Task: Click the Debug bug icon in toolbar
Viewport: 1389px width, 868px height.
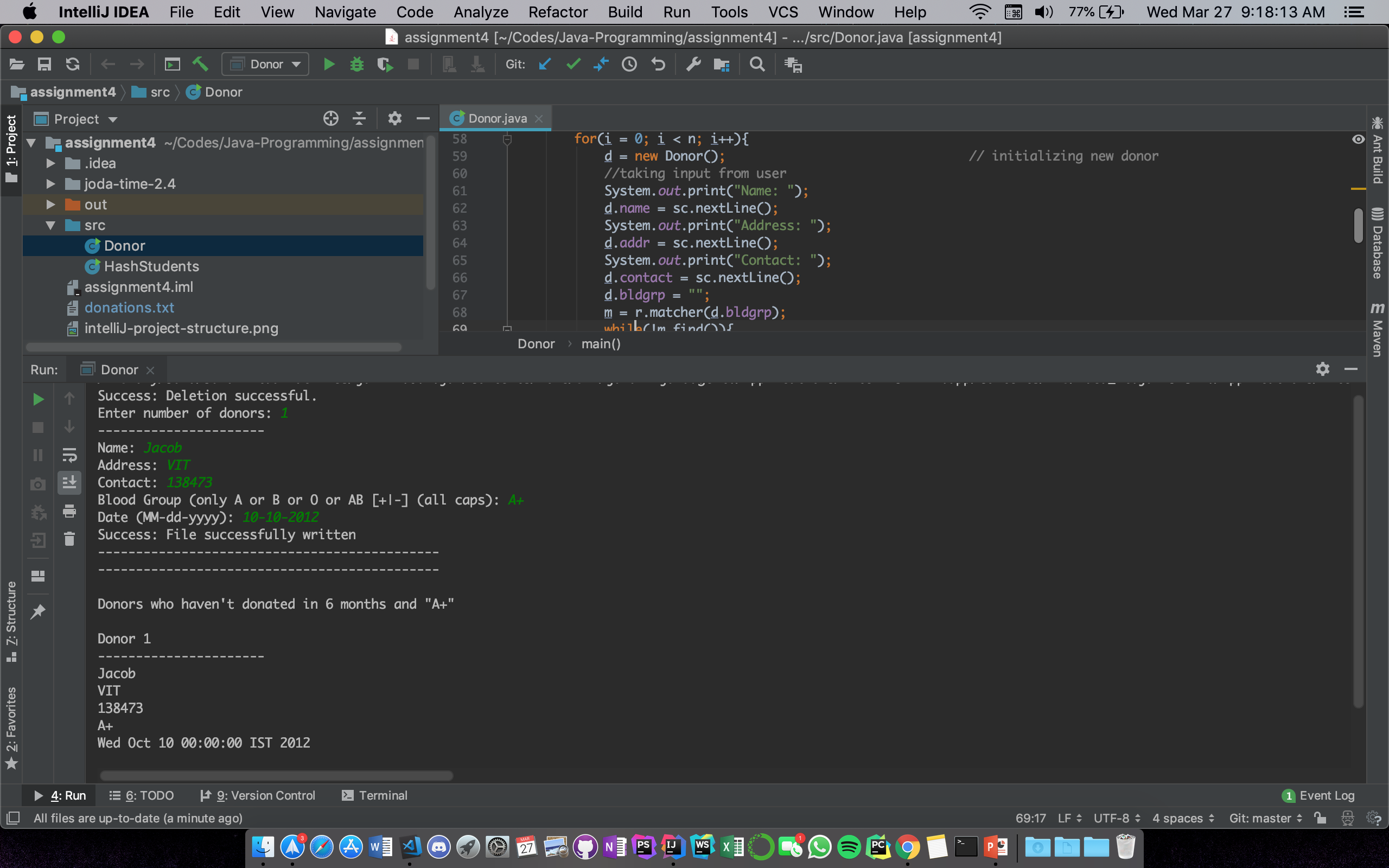Action: (356, 65)
